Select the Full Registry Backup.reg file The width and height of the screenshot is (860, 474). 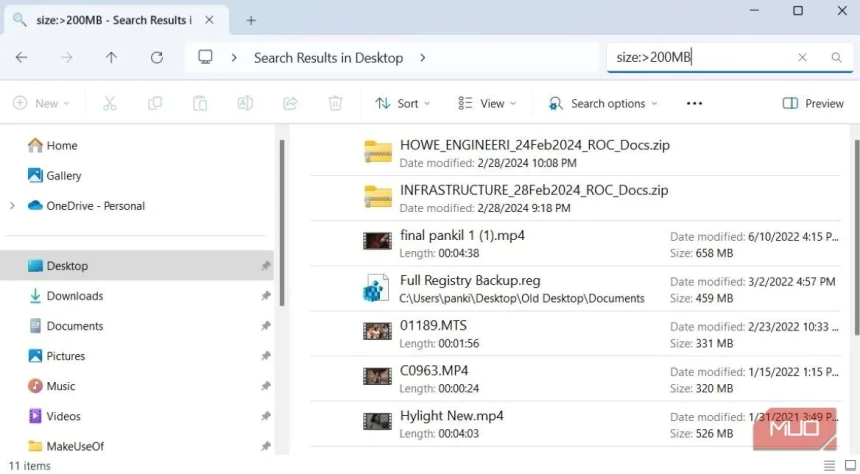pyautogui.click(x=458, y=281)
